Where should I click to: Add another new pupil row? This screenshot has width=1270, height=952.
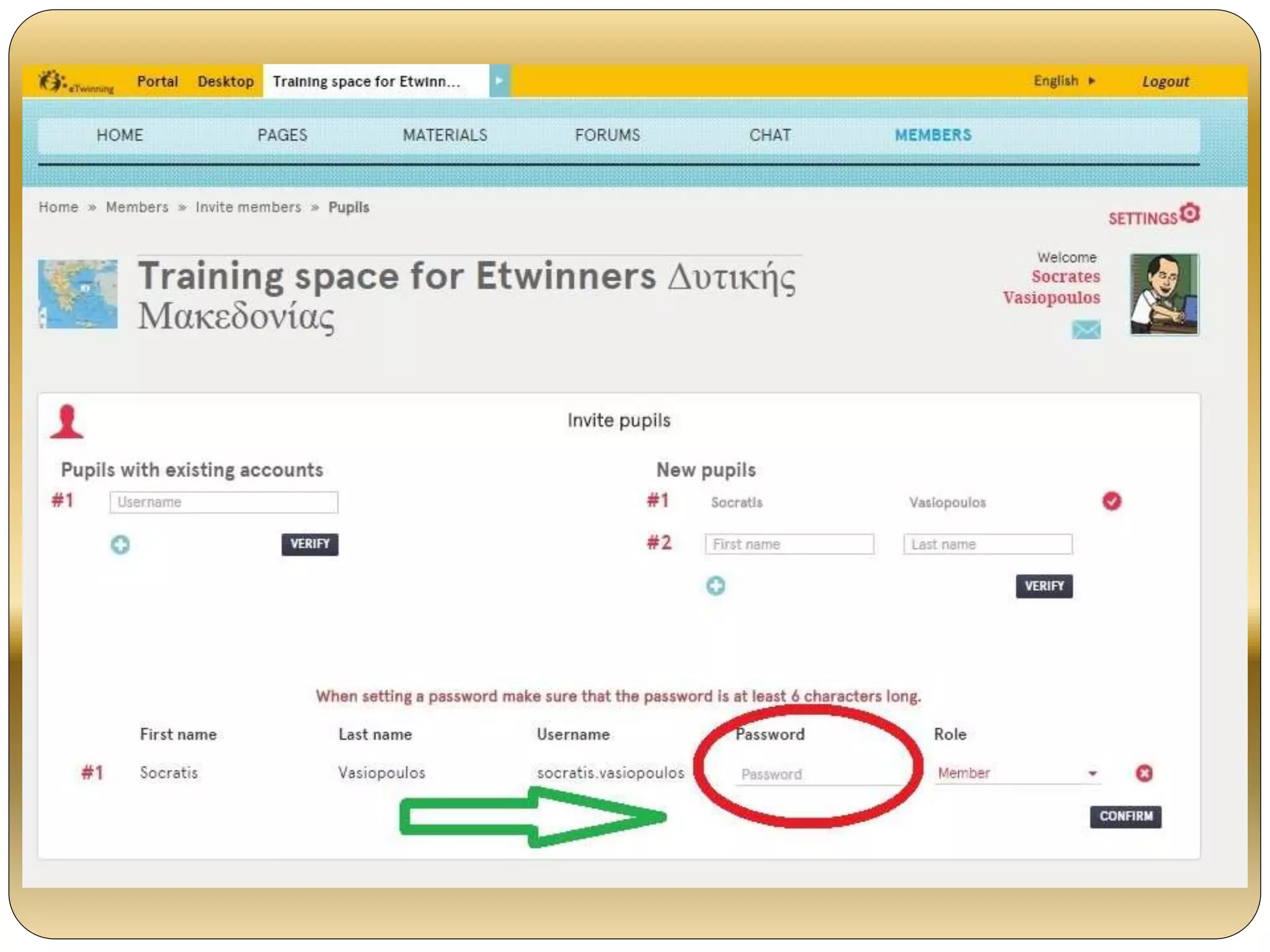coord(716,586)
